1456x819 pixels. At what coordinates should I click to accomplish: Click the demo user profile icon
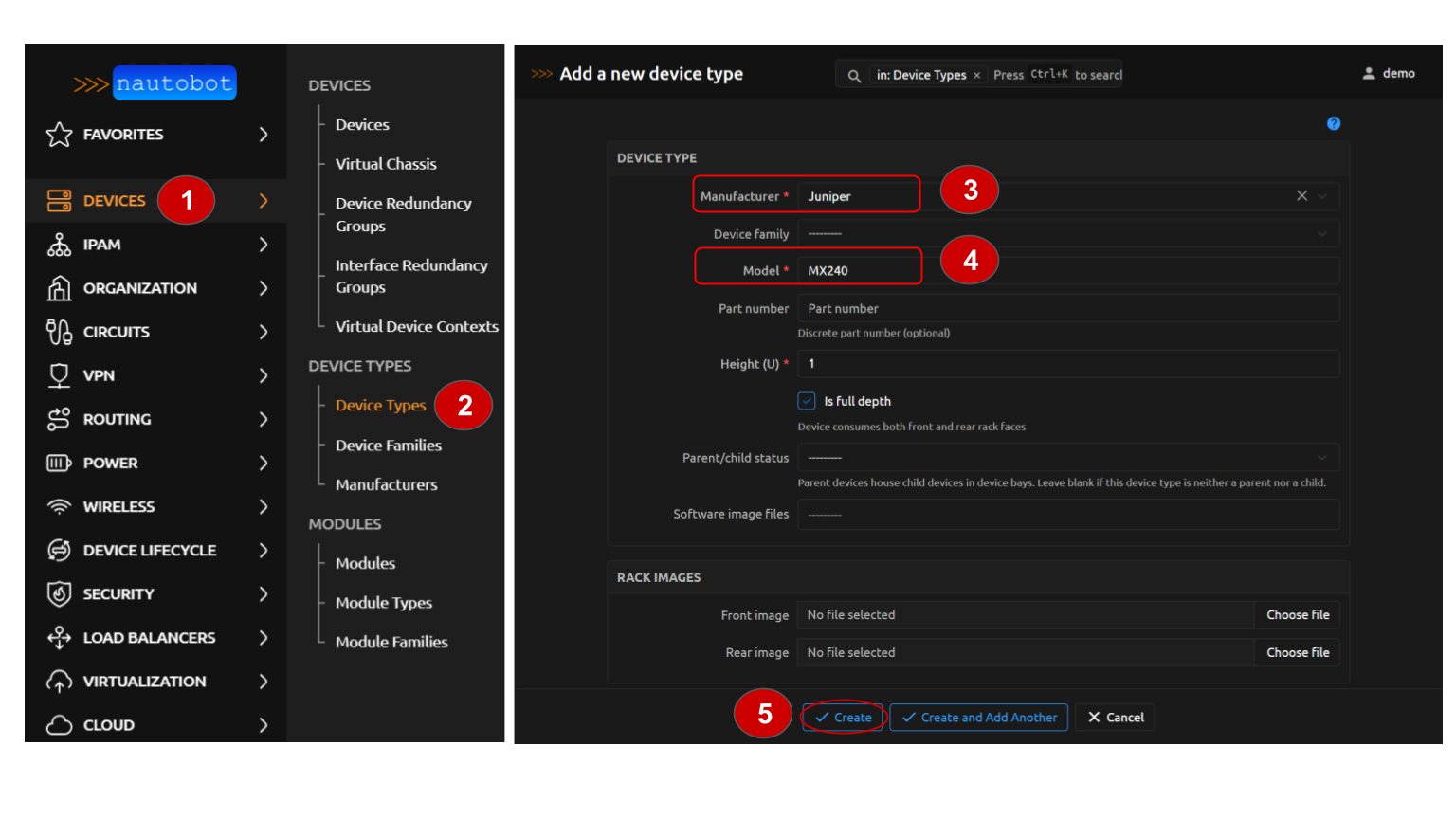(x=1369, y=74)
